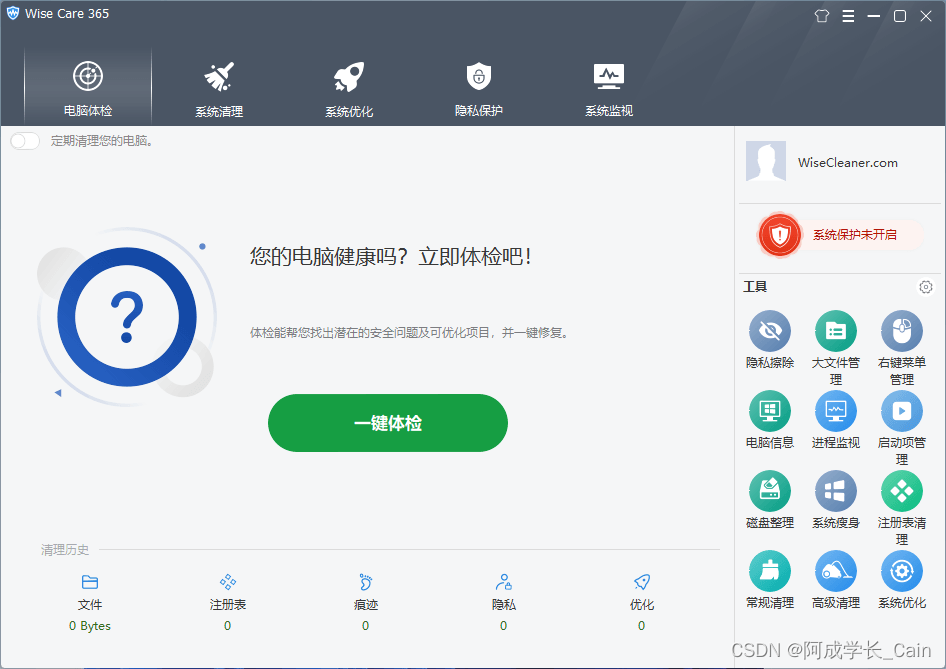Click the 系统保护未开启 warning label
The height and width of the screenshot is (669, 946).
pos(854,235)
